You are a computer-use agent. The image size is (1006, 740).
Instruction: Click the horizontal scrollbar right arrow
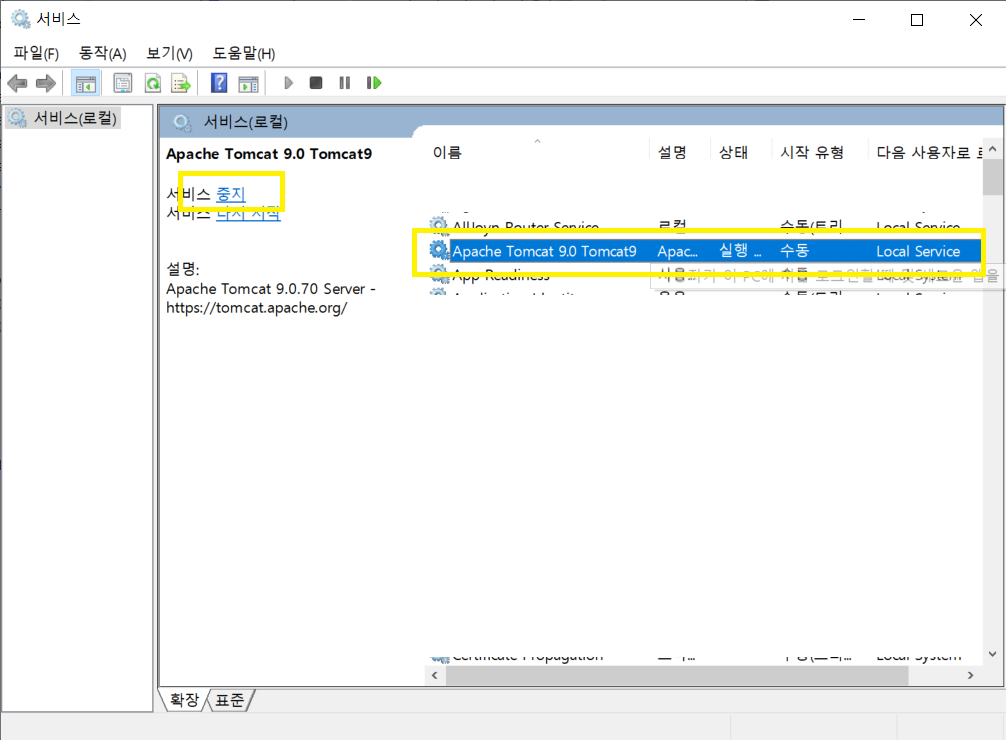(971, 675)
